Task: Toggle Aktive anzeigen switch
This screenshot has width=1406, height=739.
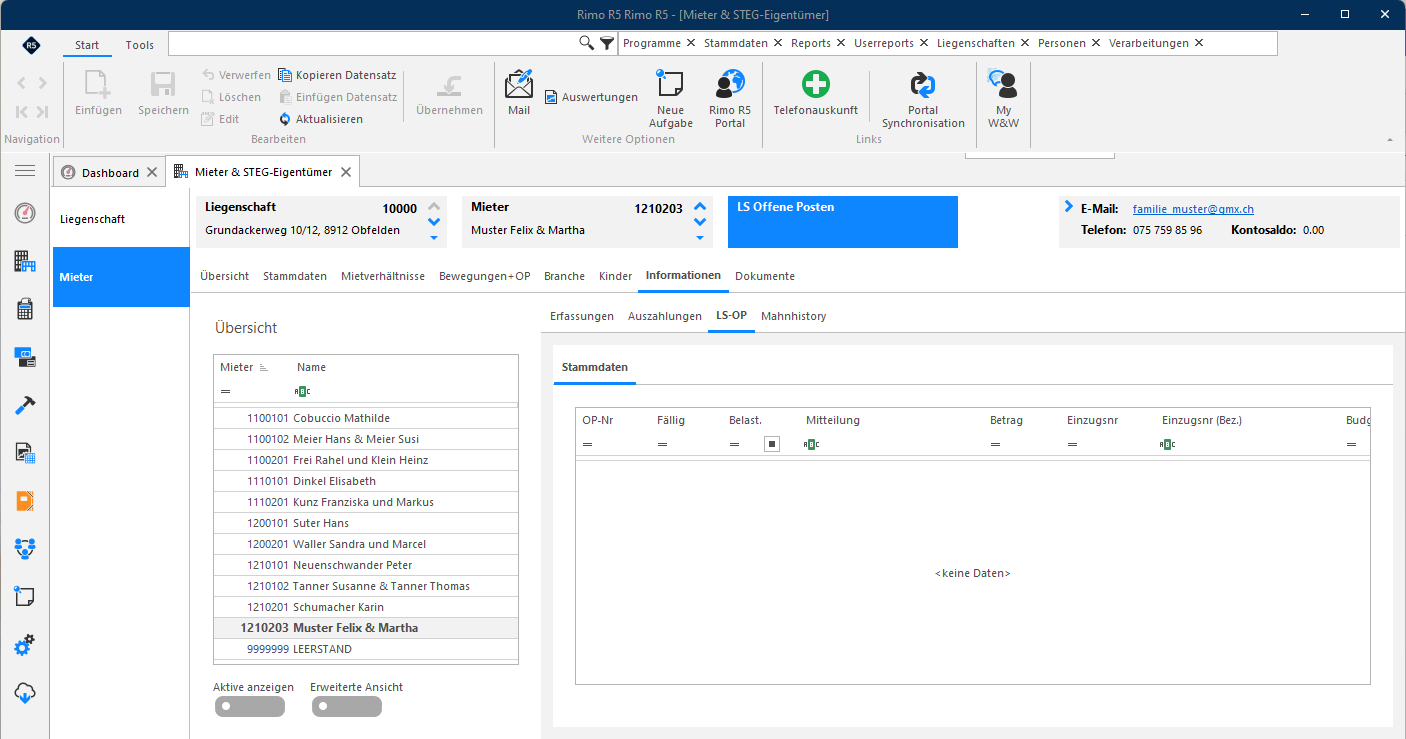Action: click(x=249, y=707)
